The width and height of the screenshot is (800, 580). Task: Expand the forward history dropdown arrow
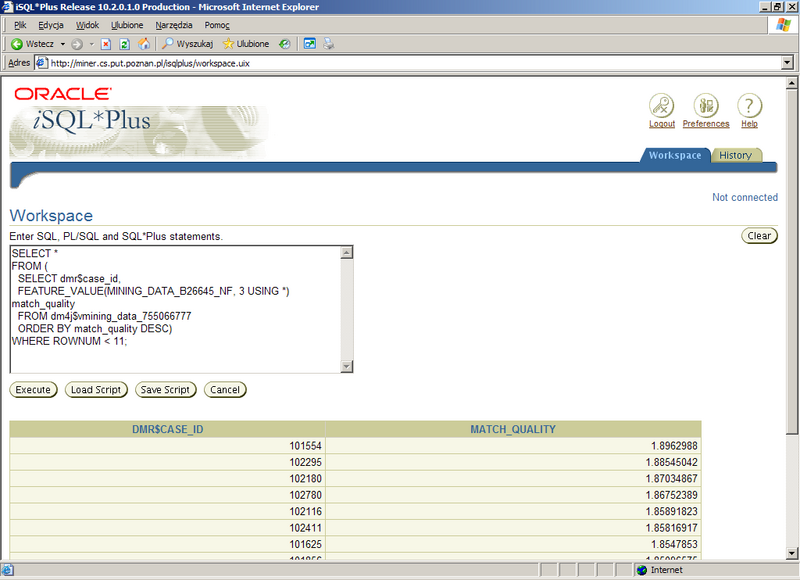pos(92,44)
